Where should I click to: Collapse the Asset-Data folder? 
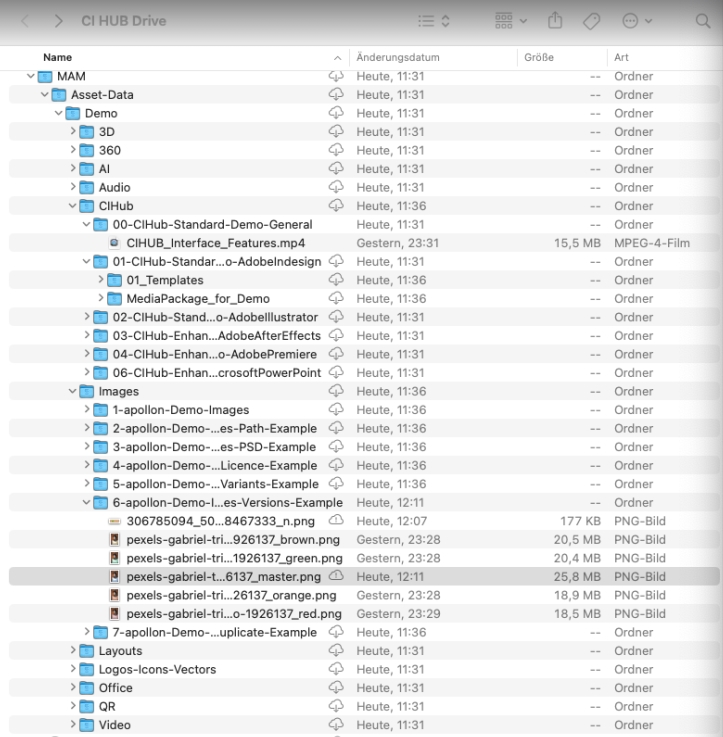point(45,94)
